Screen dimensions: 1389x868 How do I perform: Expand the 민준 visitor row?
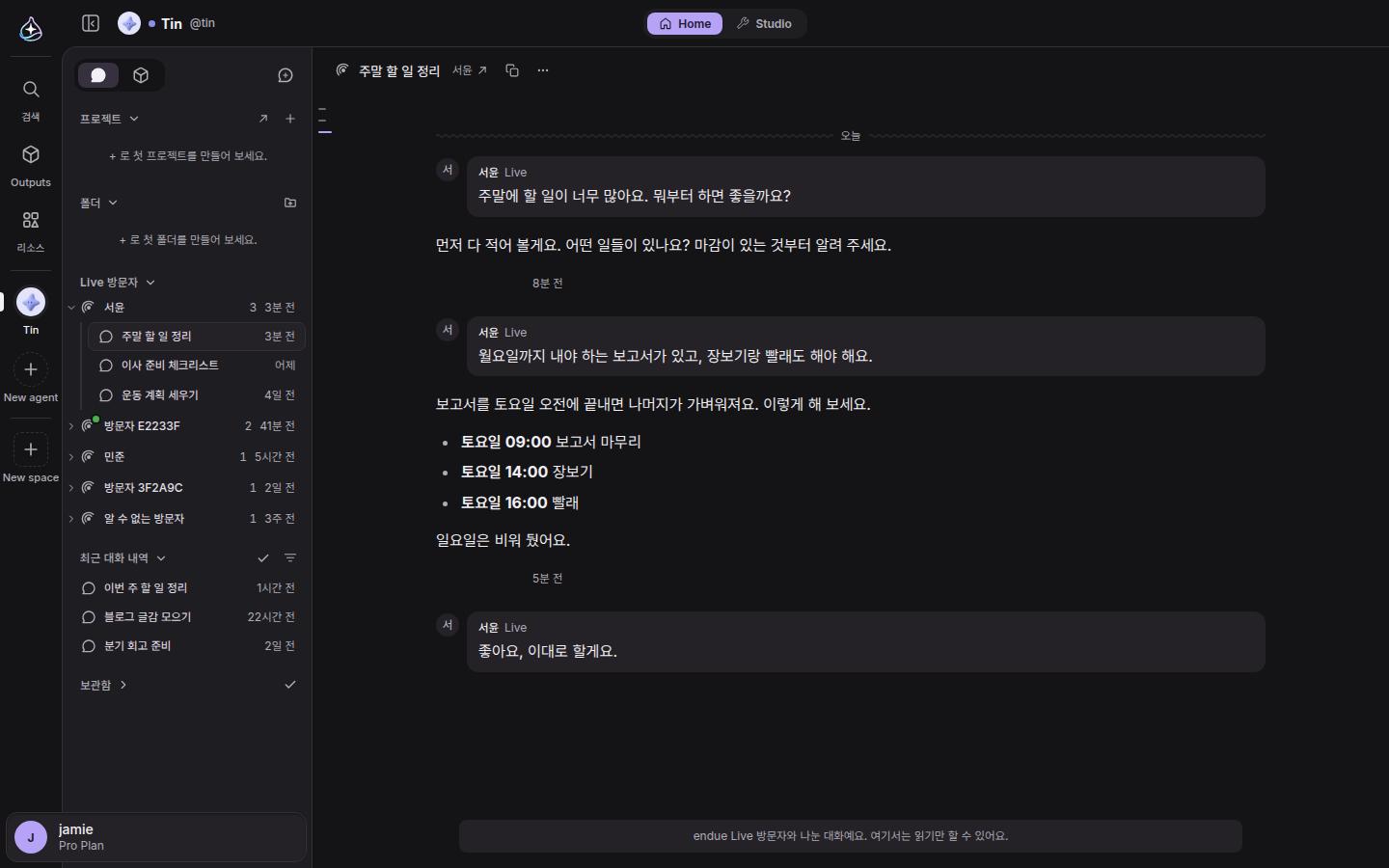(x=71, y=457)
